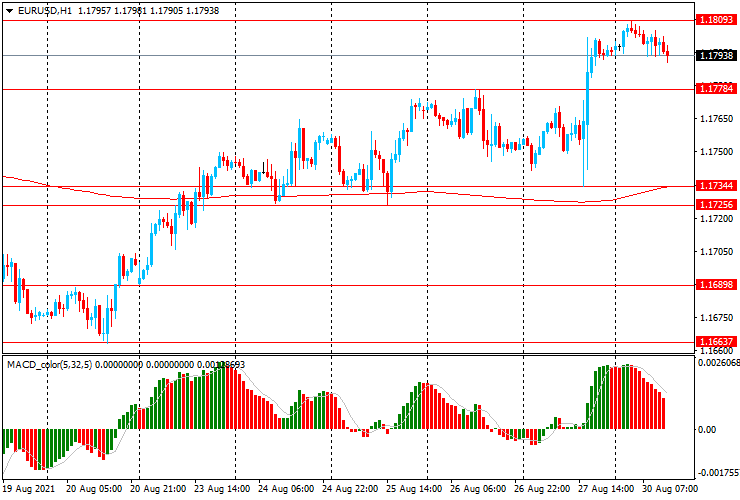Select the OHLC values 1.17957 1.17981 1.17905 1.17938
Viewport: 740px width, 500px height.
coord(149,10)
